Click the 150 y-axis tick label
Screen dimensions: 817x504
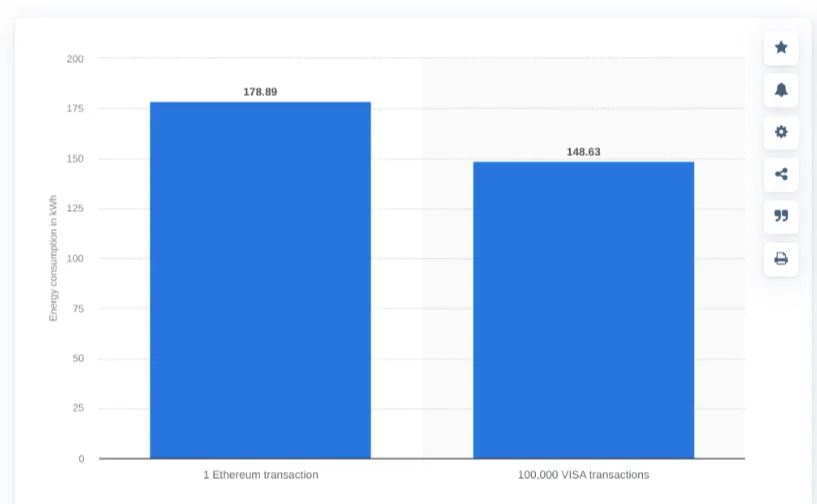75,158
